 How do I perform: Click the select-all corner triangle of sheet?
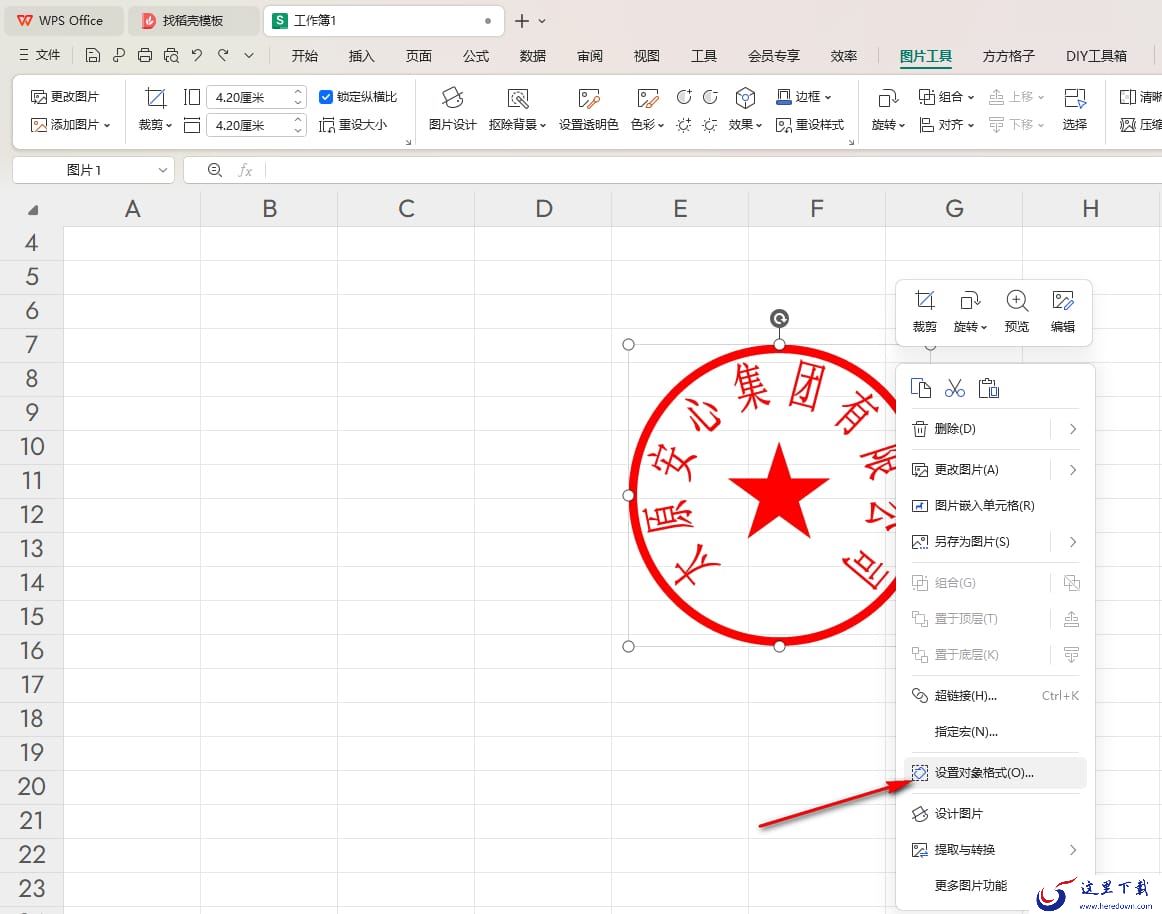[33, 210]
